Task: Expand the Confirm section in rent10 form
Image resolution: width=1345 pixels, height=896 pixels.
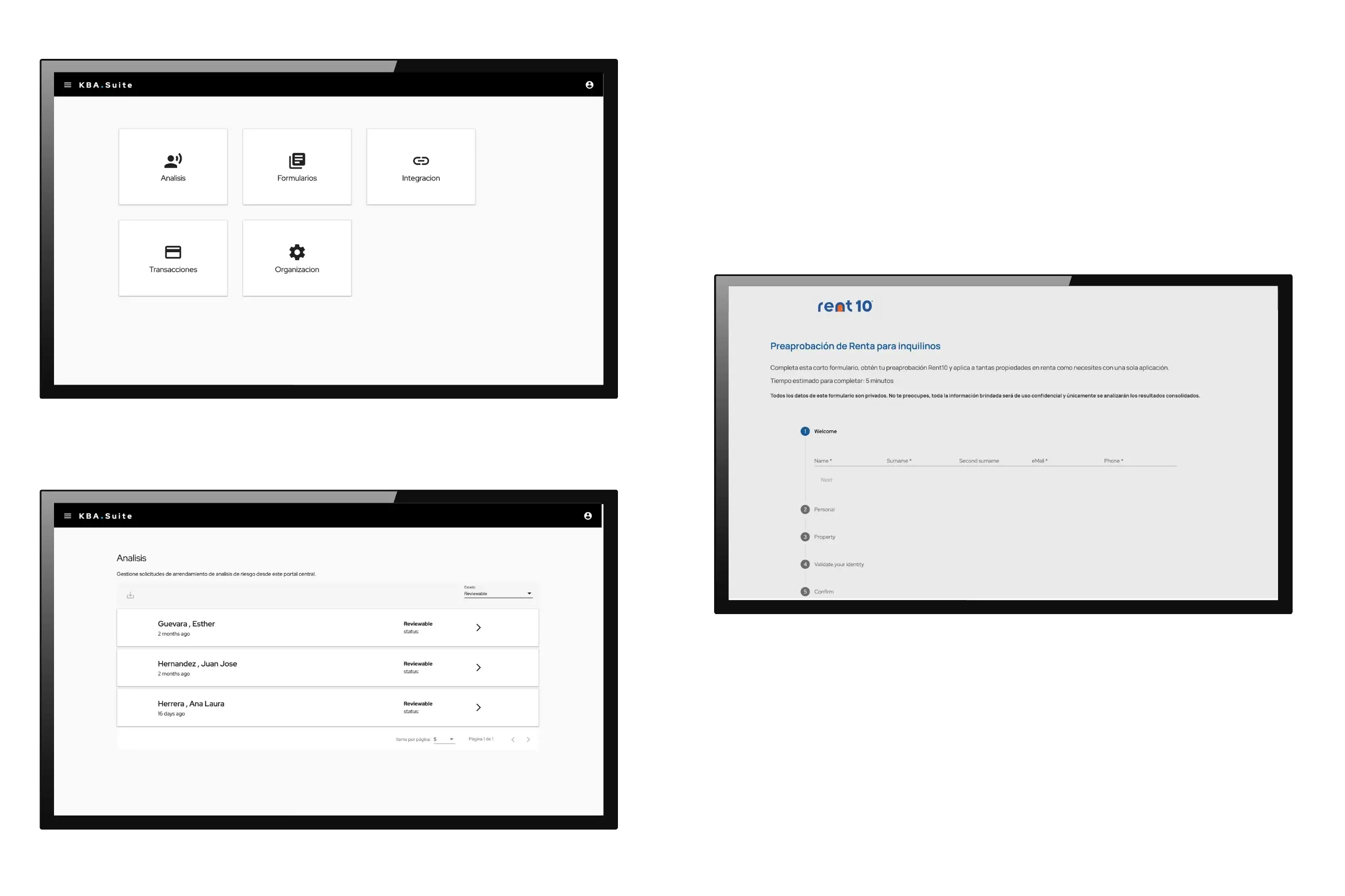Action: (x=821, y=590)
